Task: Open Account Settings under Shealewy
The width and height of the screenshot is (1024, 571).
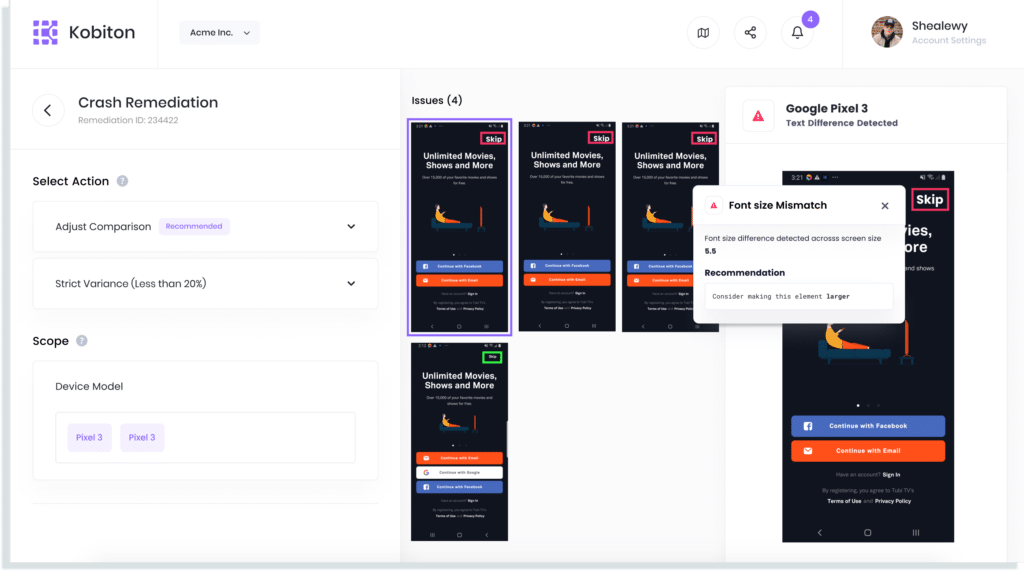Action: [x=948, y=41]
